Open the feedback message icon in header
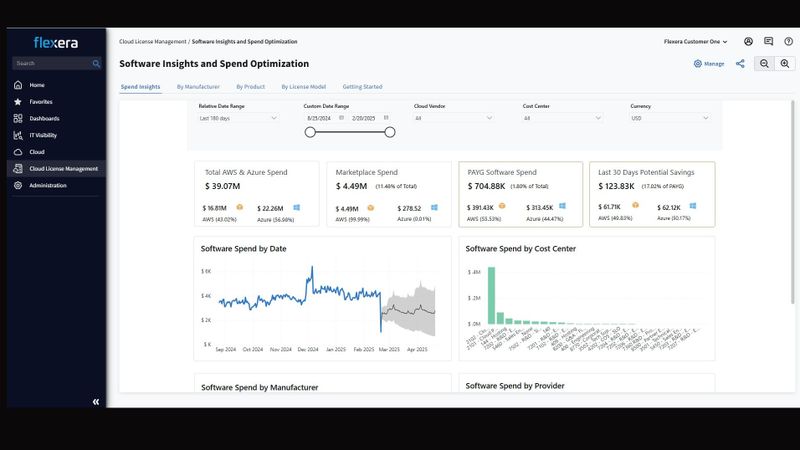This screenshot has width=800, height=450. (768, 41)
